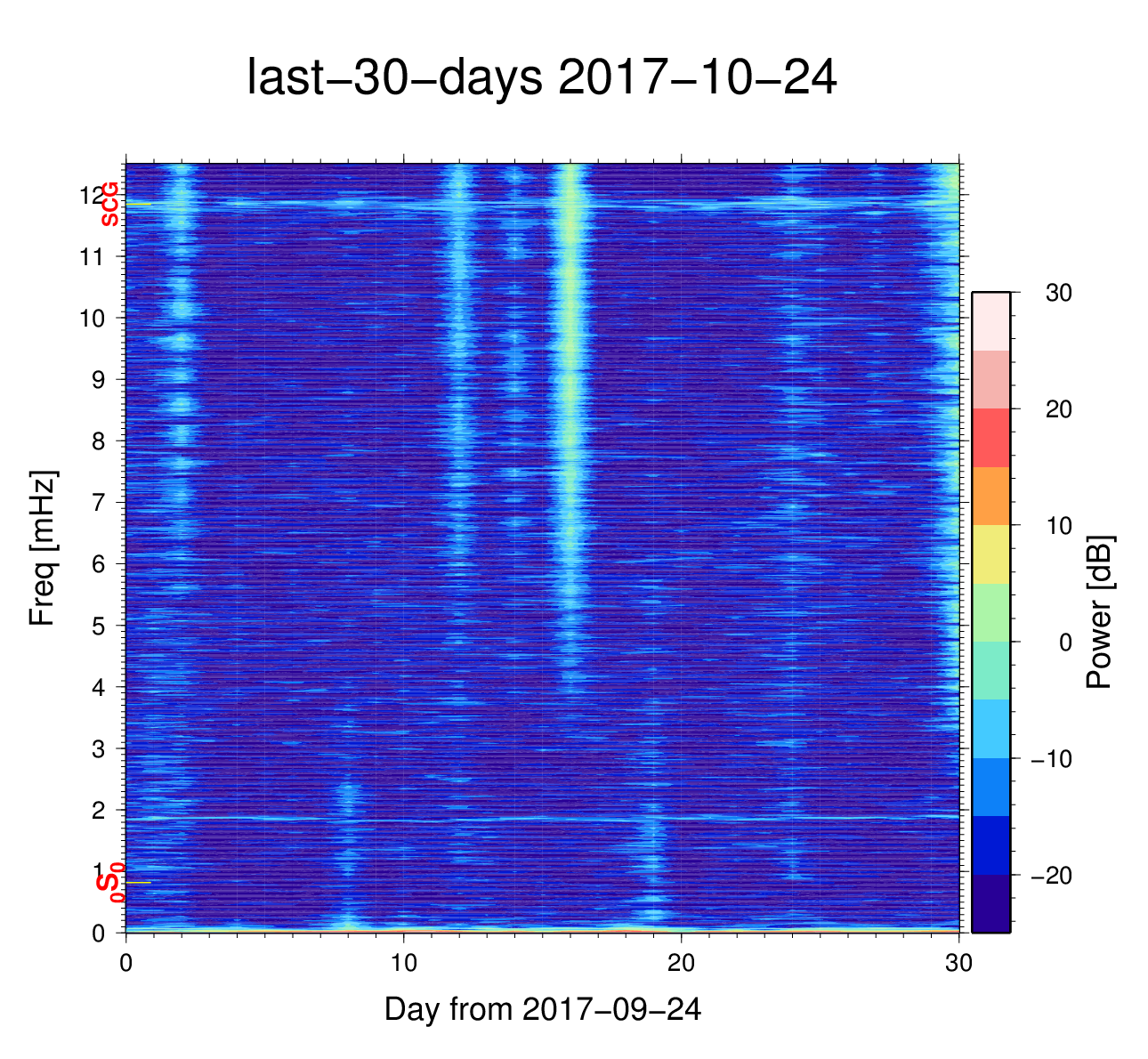Select the y-axis tick label '9'
The image size is (1148, 1059).
click(x=99, y=380)
